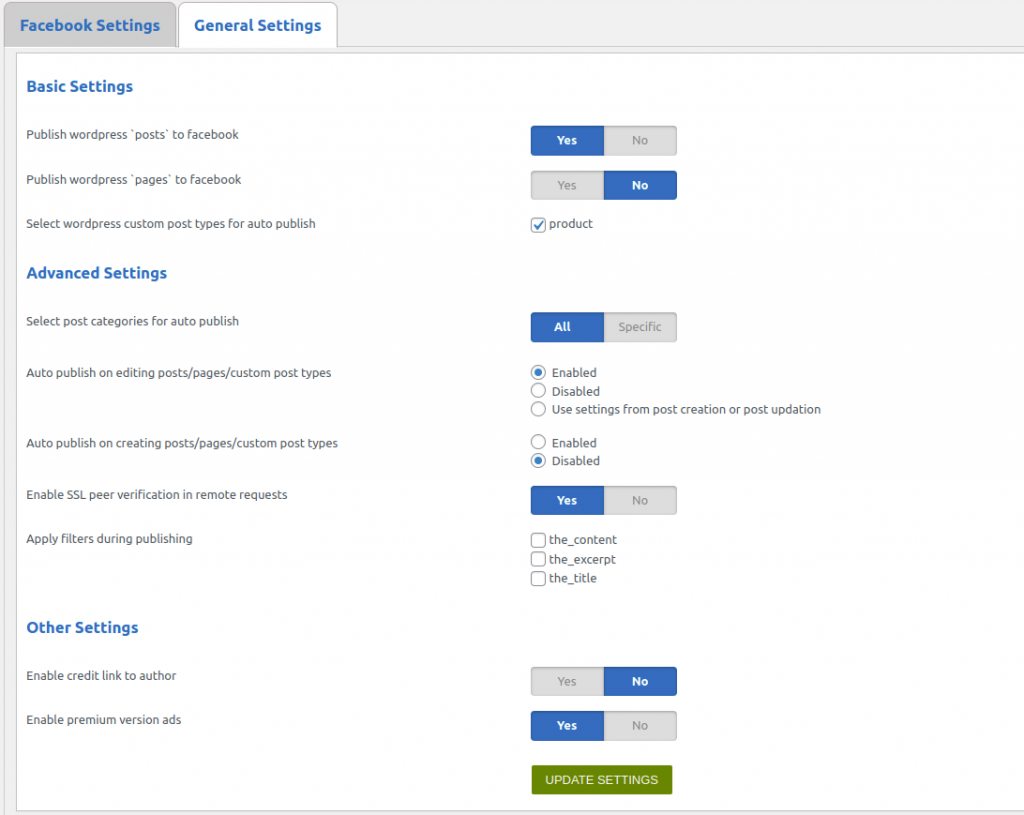Check the the_excerpt filter checkbox

pos(538,559)
